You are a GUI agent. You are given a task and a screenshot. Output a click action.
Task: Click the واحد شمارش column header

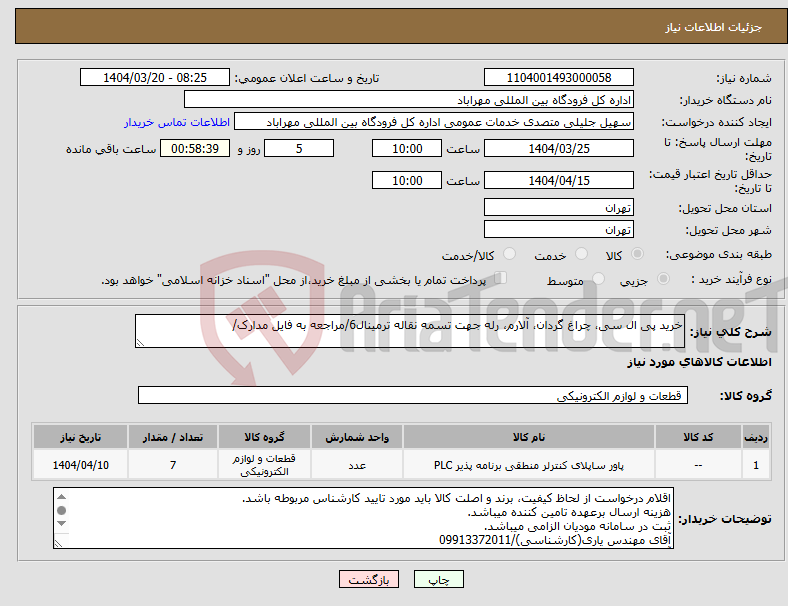(357, 437)
